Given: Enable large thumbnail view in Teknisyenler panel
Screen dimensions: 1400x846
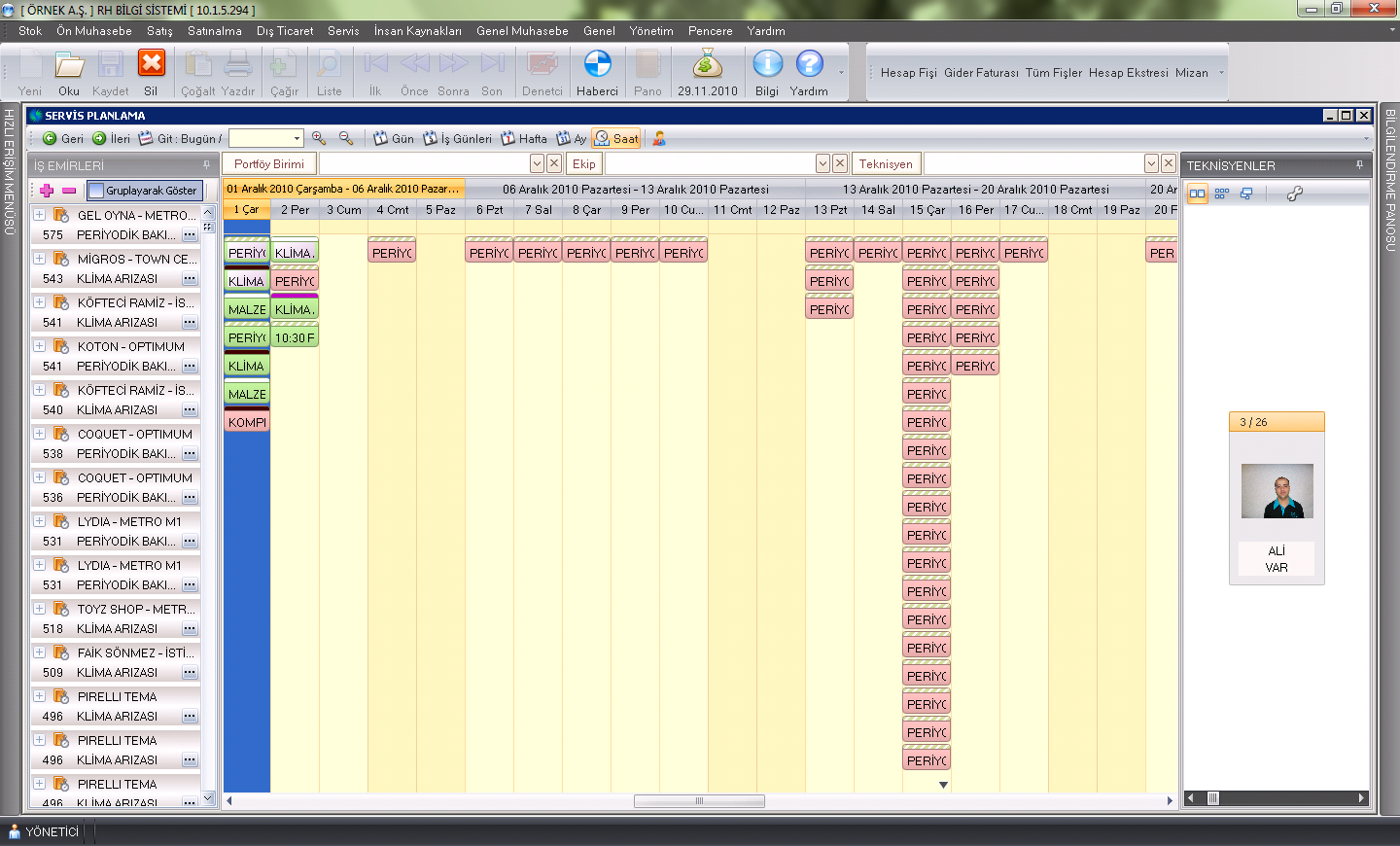Looking at the screenshot, I should (1198, 194).
